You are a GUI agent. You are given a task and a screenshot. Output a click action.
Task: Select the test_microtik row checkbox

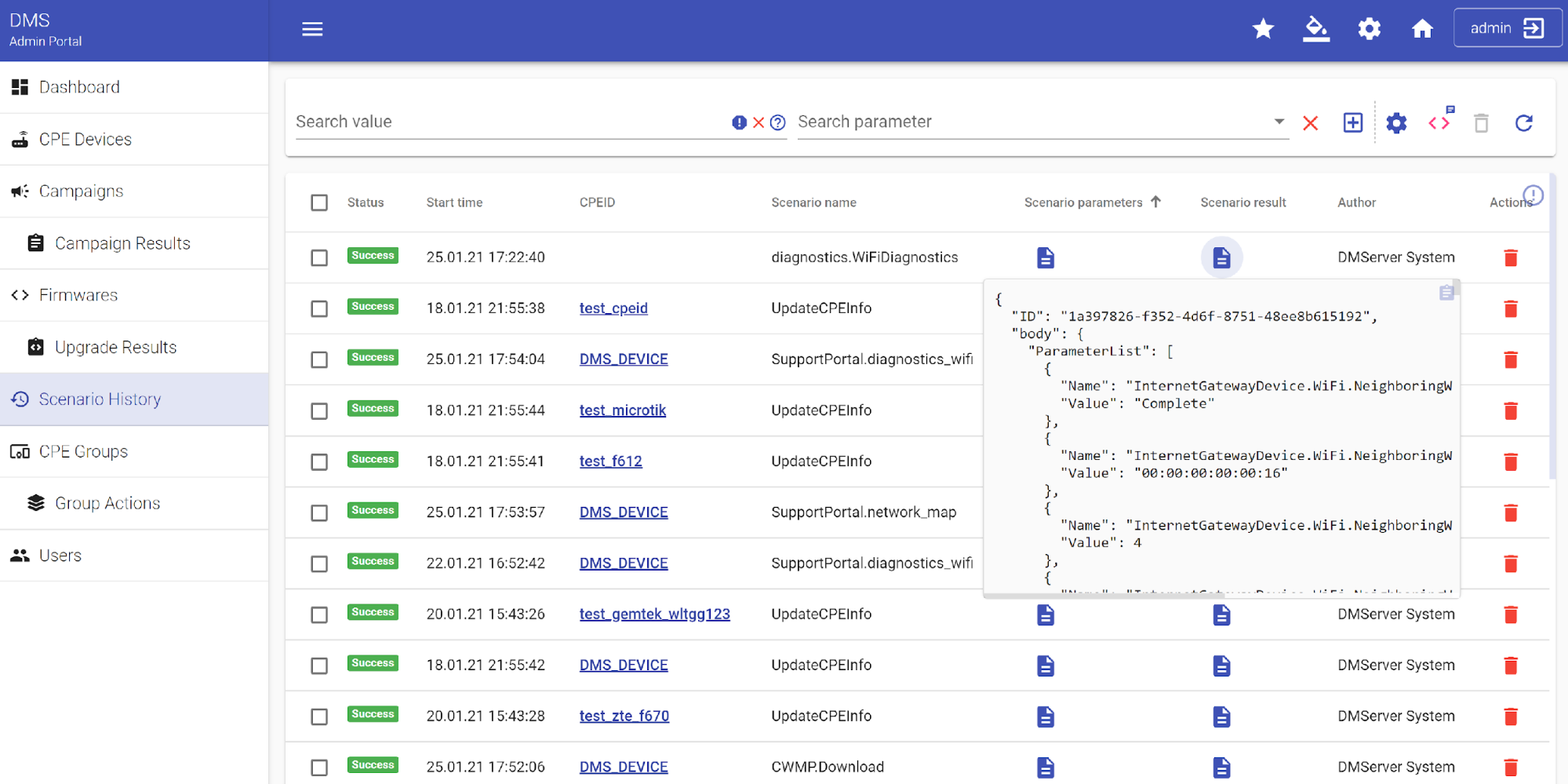tap(319, 410)
